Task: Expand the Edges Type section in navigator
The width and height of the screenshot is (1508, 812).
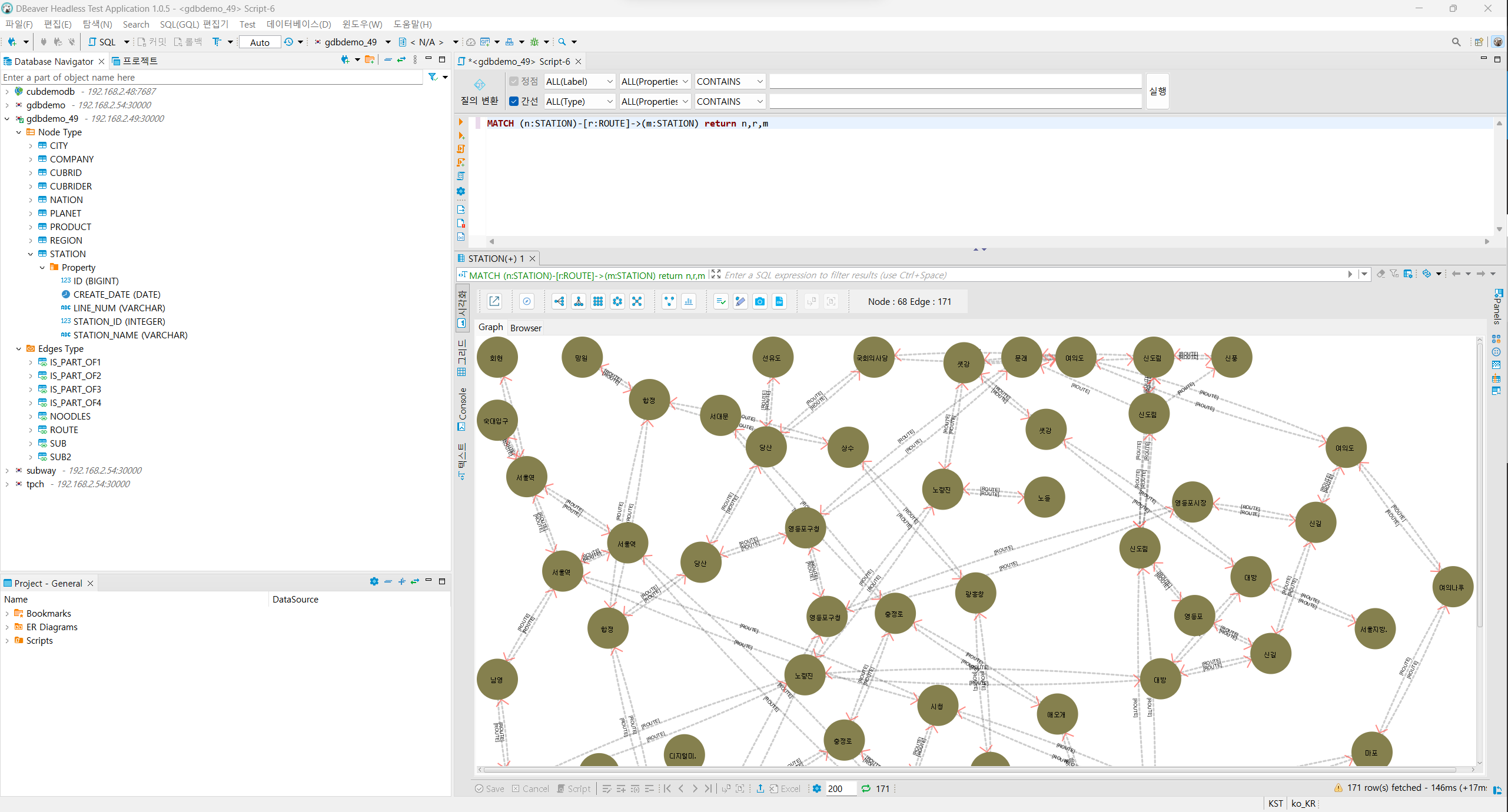Action: [x=19, y=348]
